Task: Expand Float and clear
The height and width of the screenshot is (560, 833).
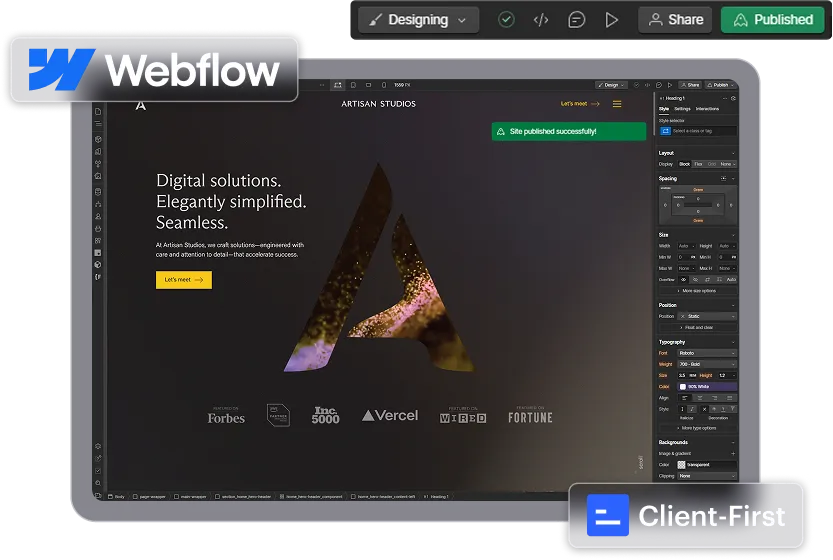Action: (x=698, y=328)
